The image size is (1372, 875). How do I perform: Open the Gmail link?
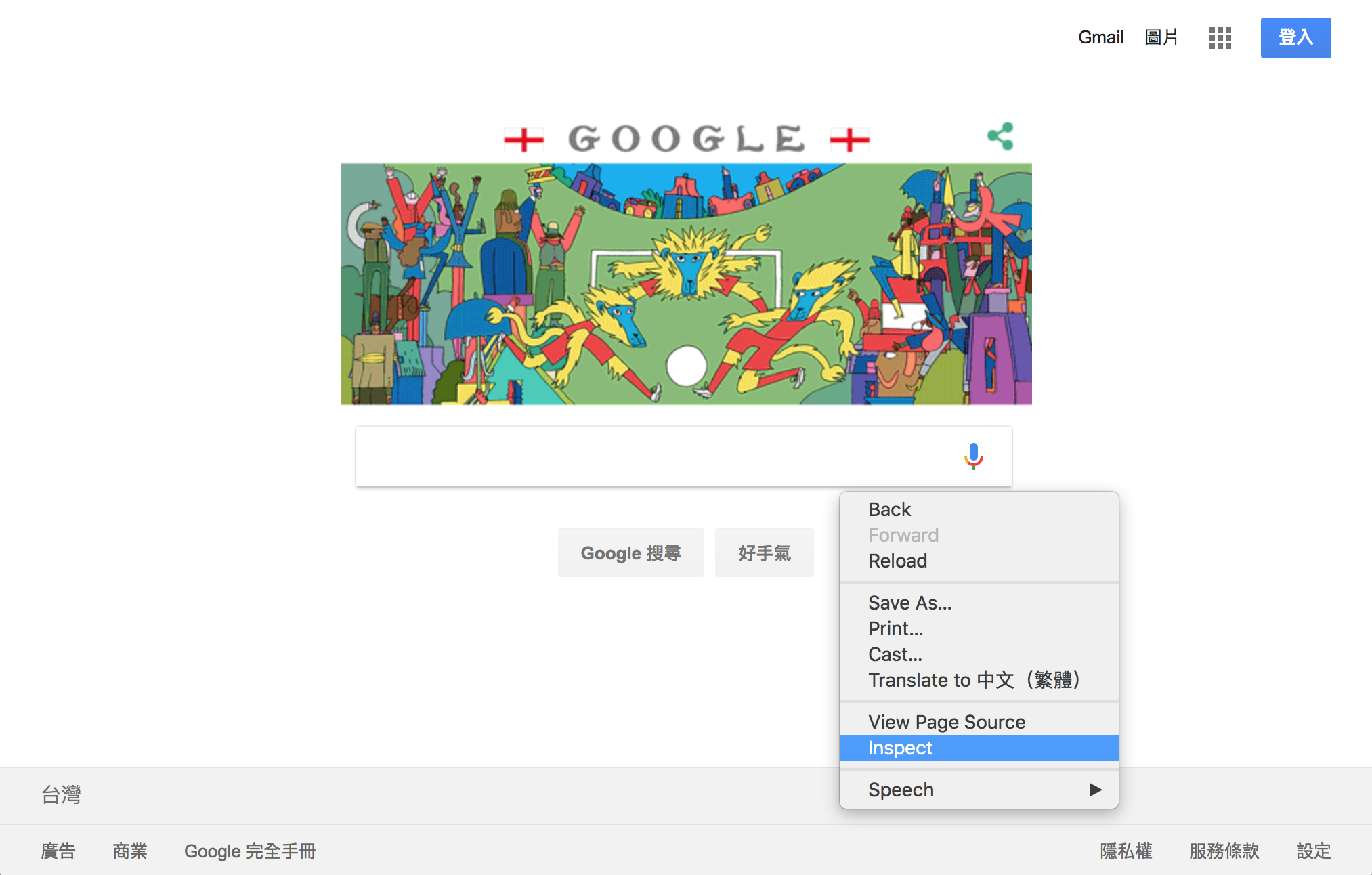(1100, 38)
